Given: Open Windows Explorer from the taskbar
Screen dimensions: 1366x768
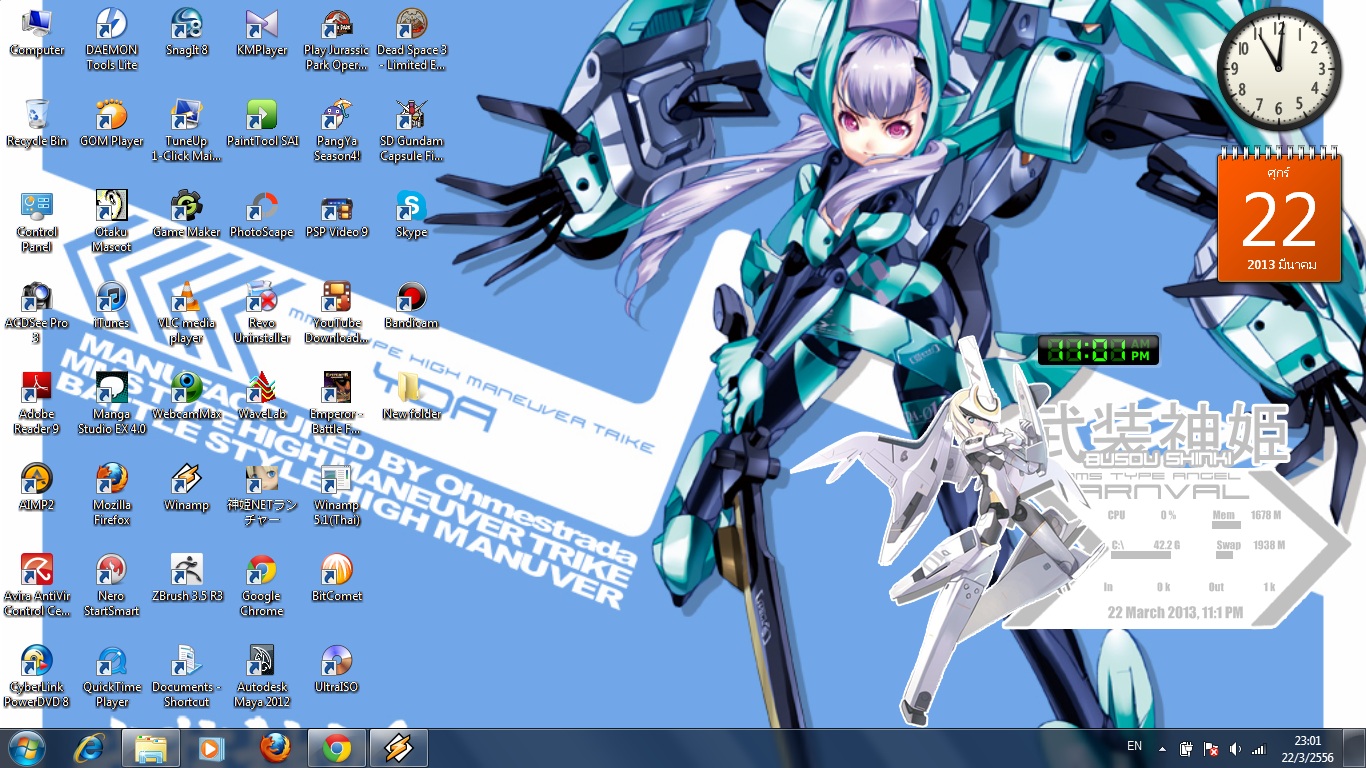Looking at the screenshot, I should [151, 748].
